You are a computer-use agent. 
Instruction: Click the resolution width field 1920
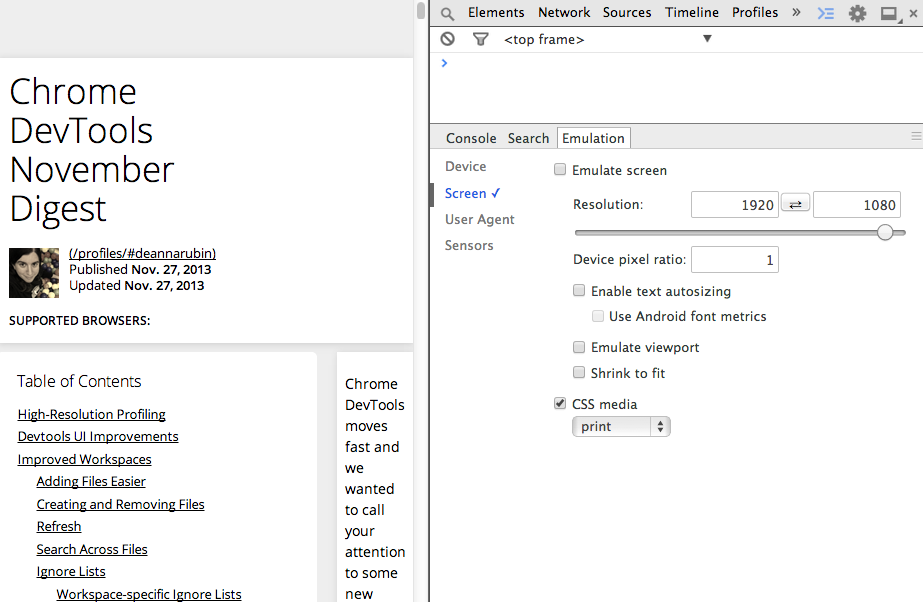(x=735, y=205)
